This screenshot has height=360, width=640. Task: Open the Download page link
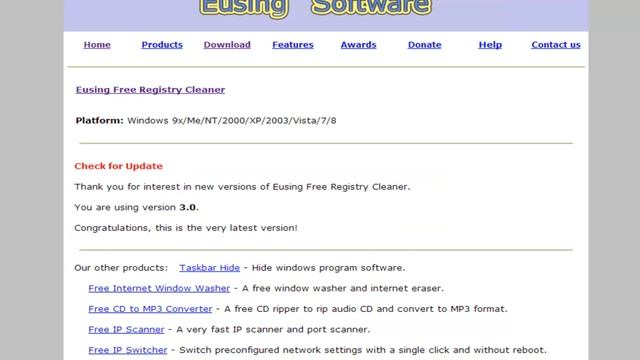click(227, 45)
